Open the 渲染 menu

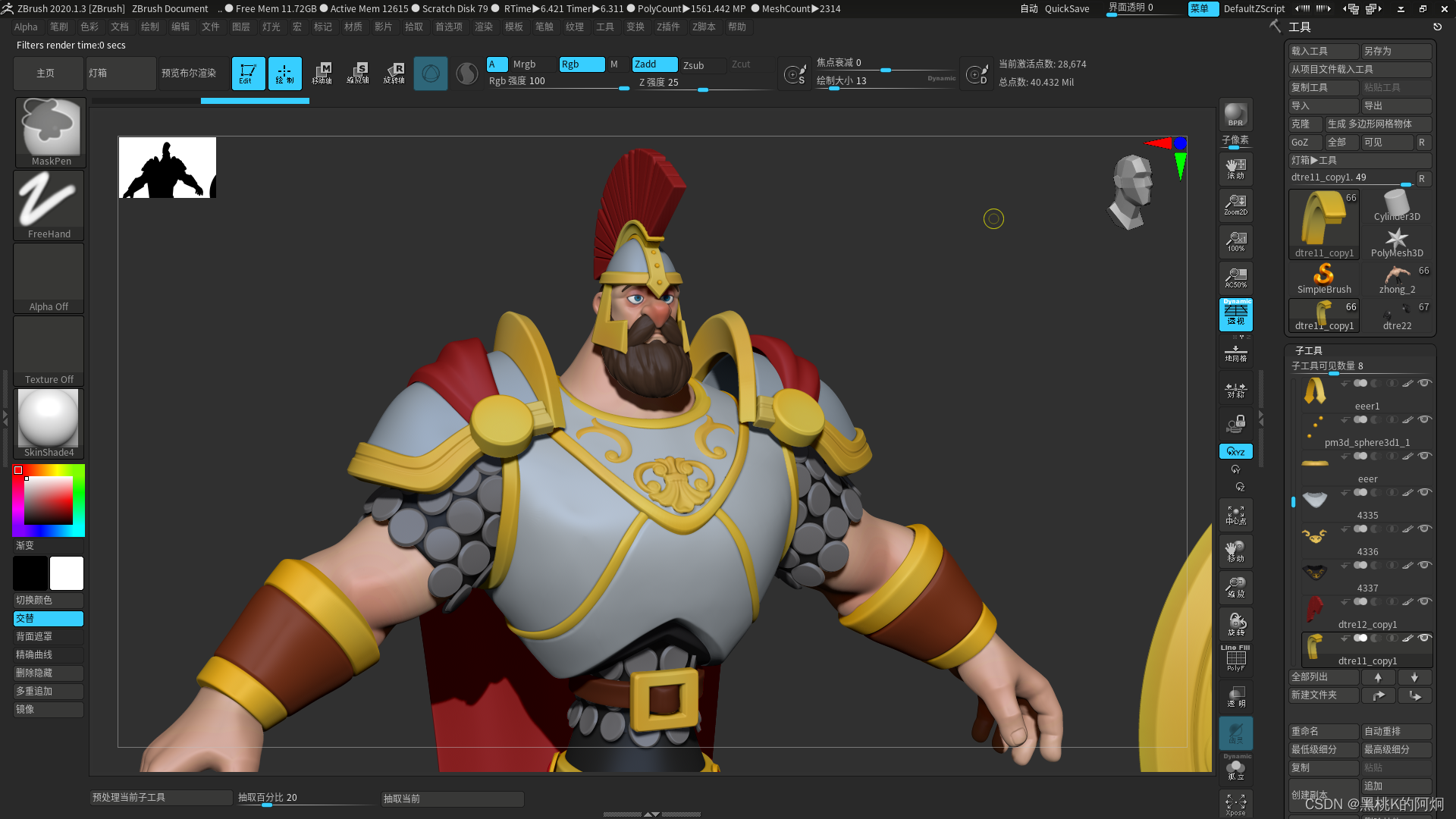coord(483,27)
